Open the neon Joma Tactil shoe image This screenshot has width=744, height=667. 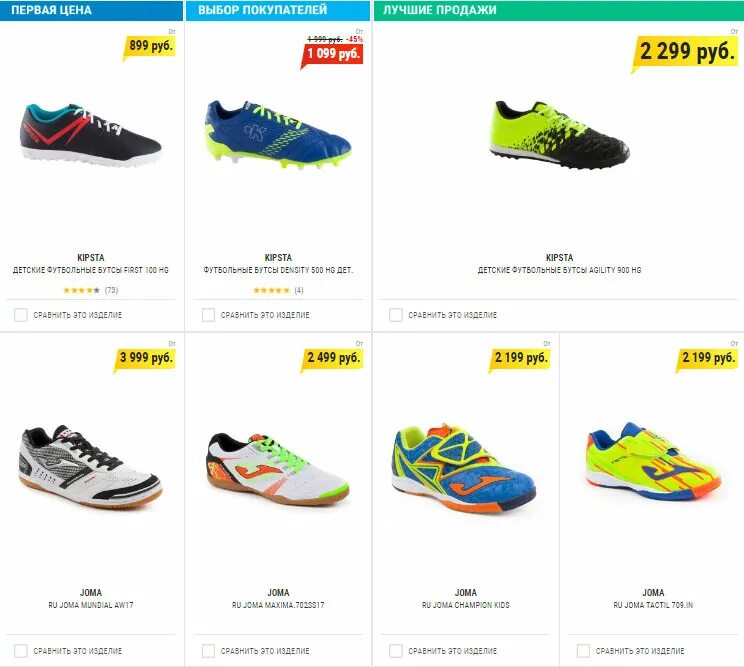pos(653,462)
